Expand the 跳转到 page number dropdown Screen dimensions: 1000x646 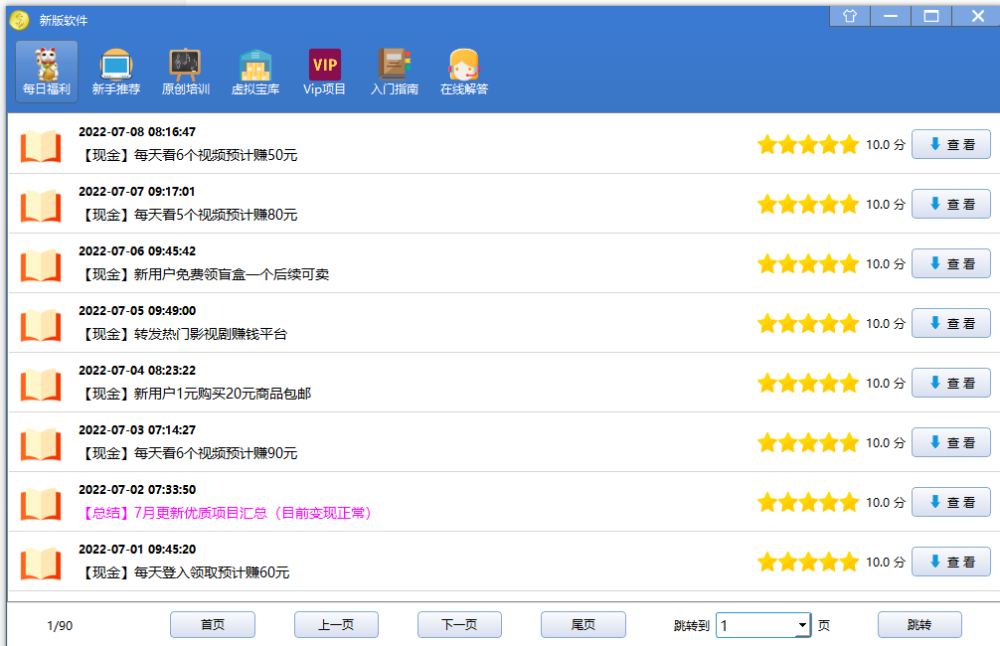(x=803, y=625)
